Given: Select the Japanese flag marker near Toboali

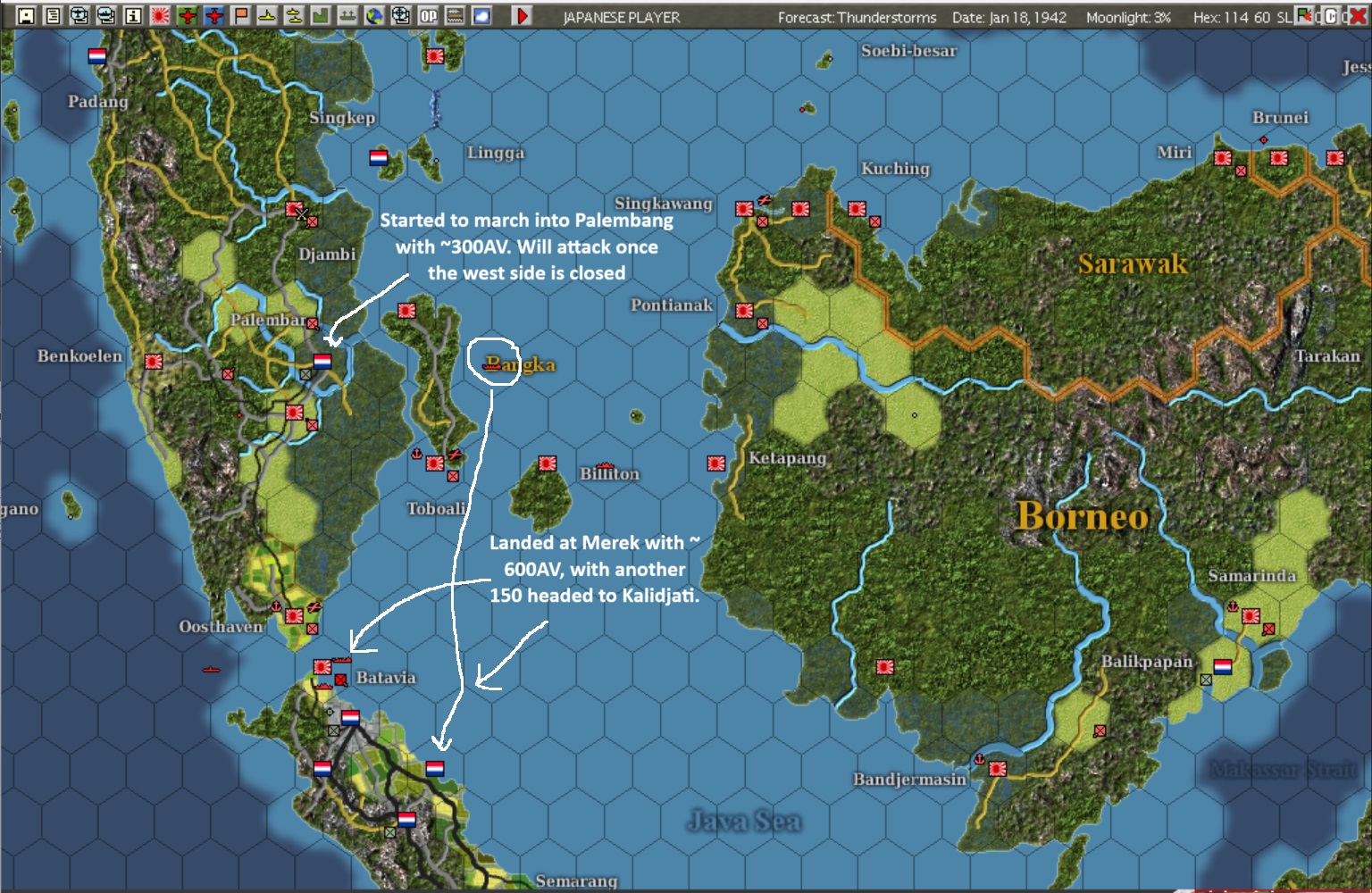Looking at the screenshot, I should pos(435,463).
